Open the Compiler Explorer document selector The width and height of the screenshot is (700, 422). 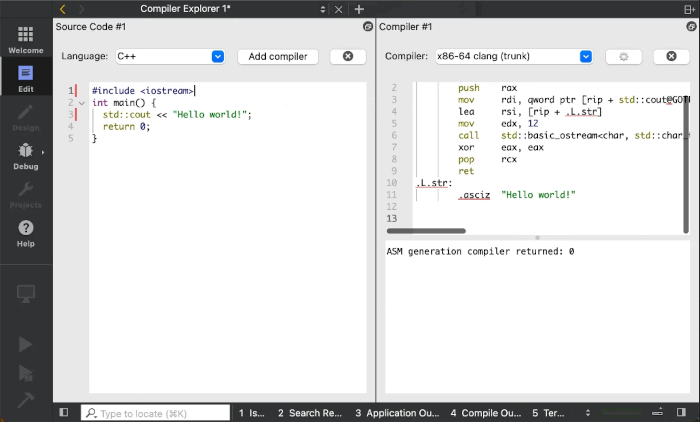click(x=232, y=9)
